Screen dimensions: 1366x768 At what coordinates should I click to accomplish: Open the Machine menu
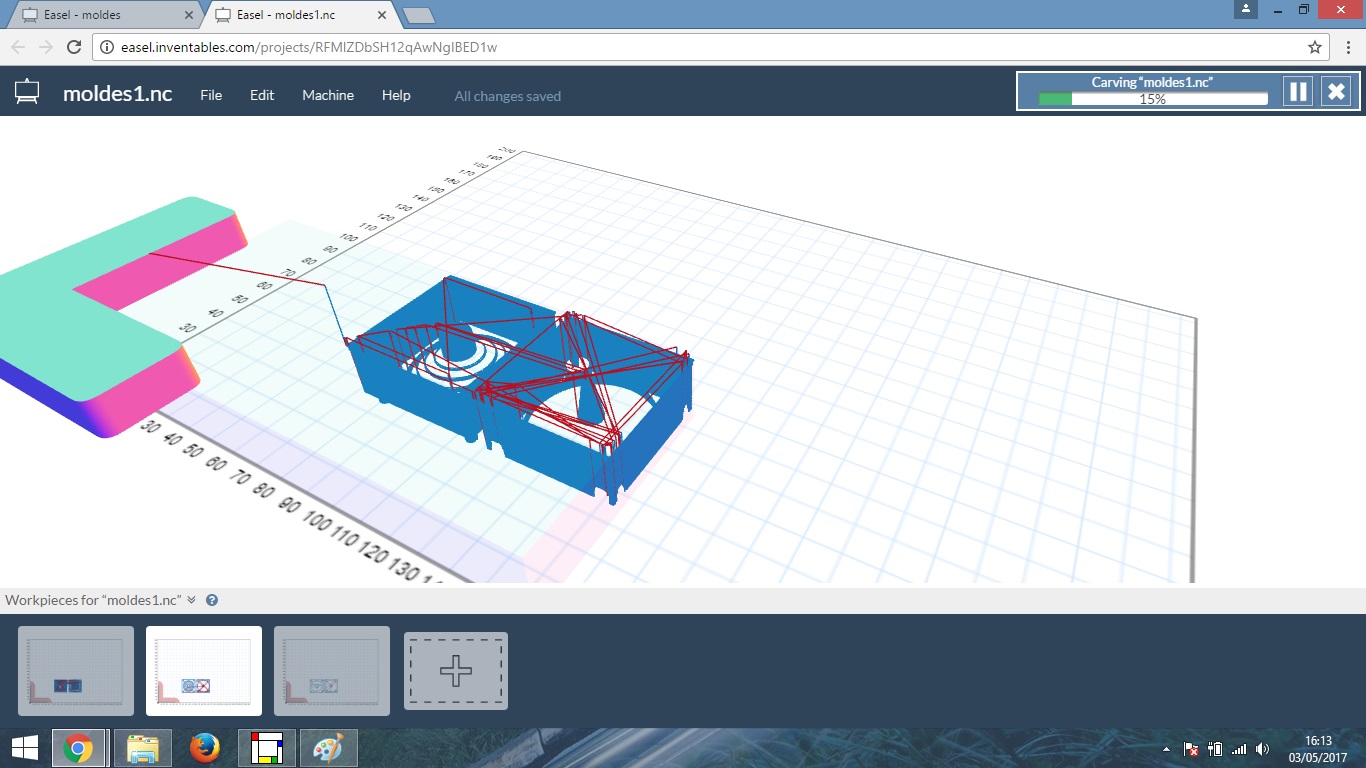328,95
